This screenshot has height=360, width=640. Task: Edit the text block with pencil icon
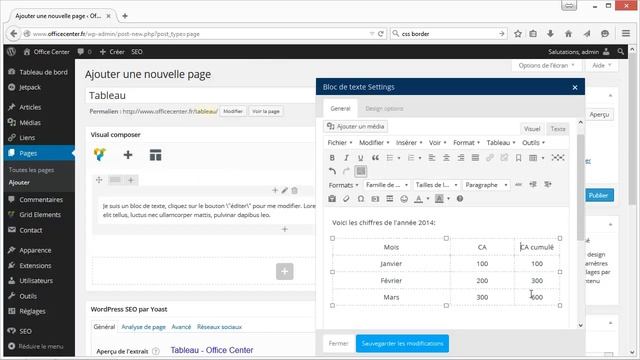pyautogui.click(x=284, y=190)
